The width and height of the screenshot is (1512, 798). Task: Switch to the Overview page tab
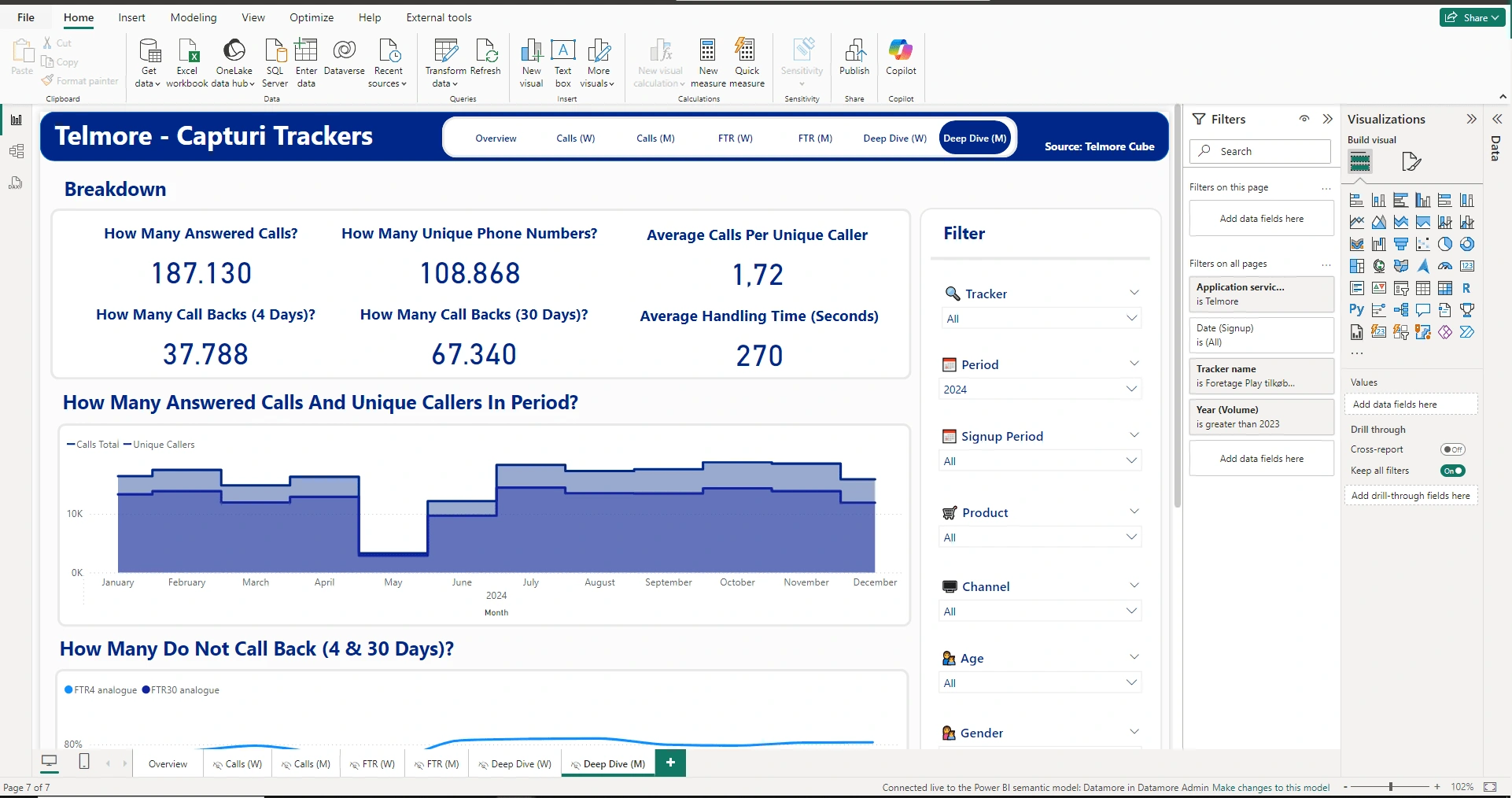(168, 764)
